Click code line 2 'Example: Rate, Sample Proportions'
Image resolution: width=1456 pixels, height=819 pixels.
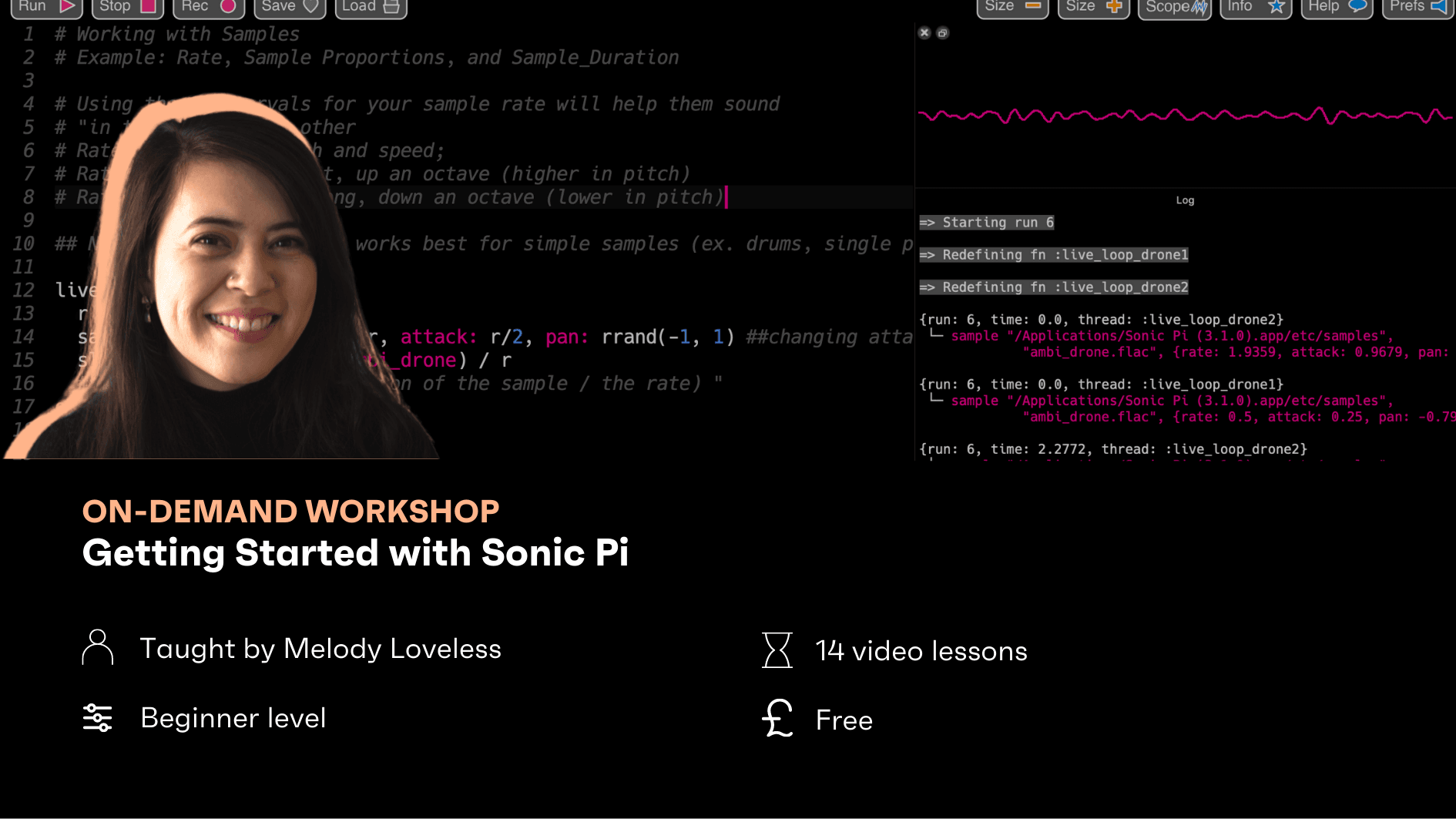367,58
